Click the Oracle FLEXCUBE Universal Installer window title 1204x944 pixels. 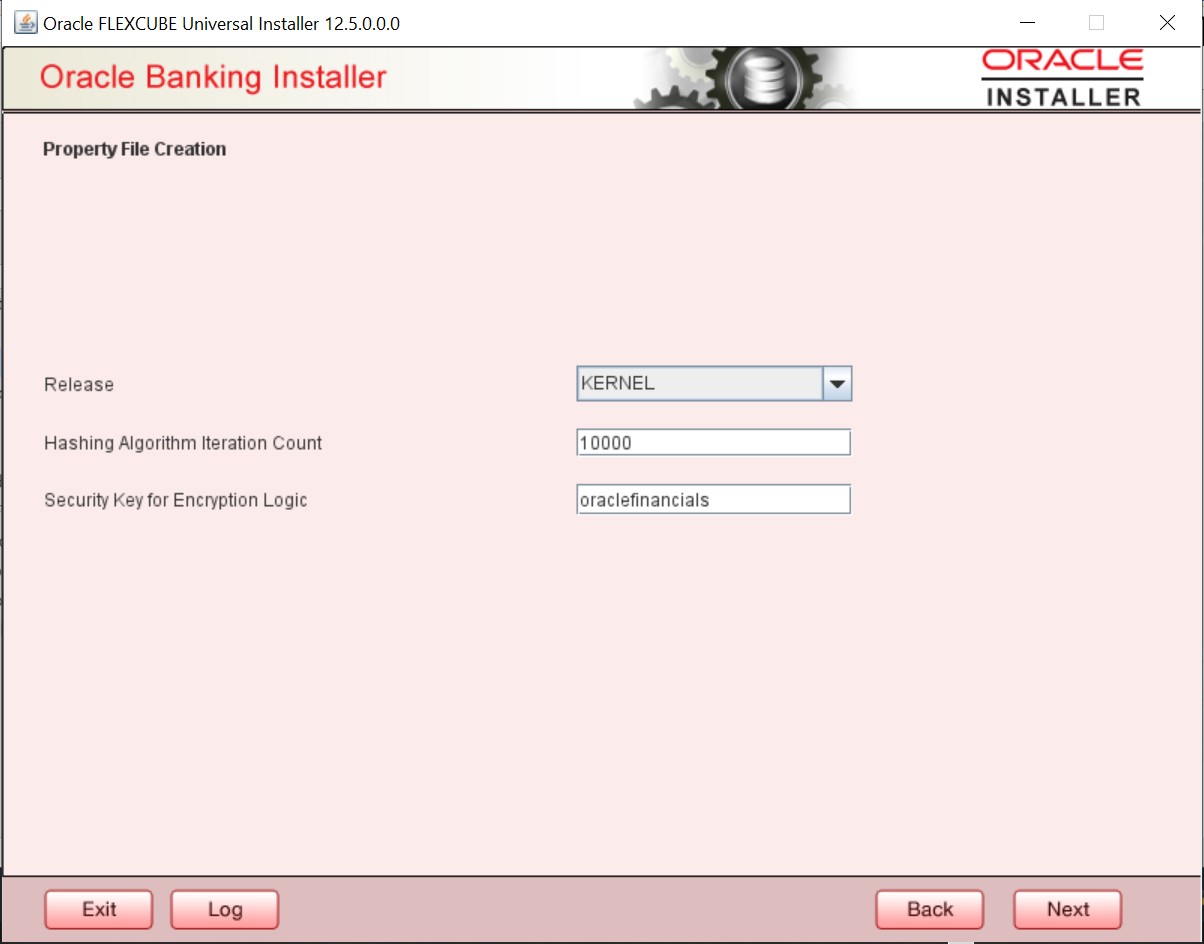point(221,23)
